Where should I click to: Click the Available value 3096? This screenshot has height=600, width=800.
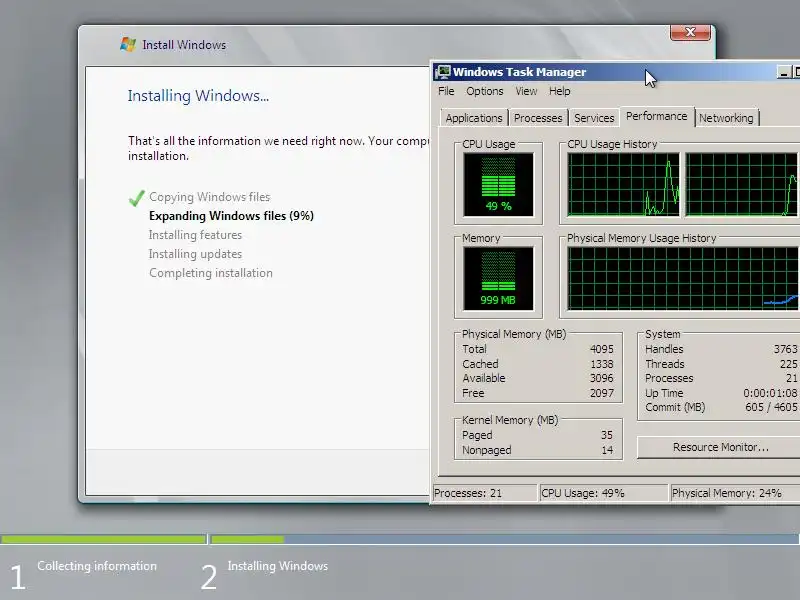point(602,378)
